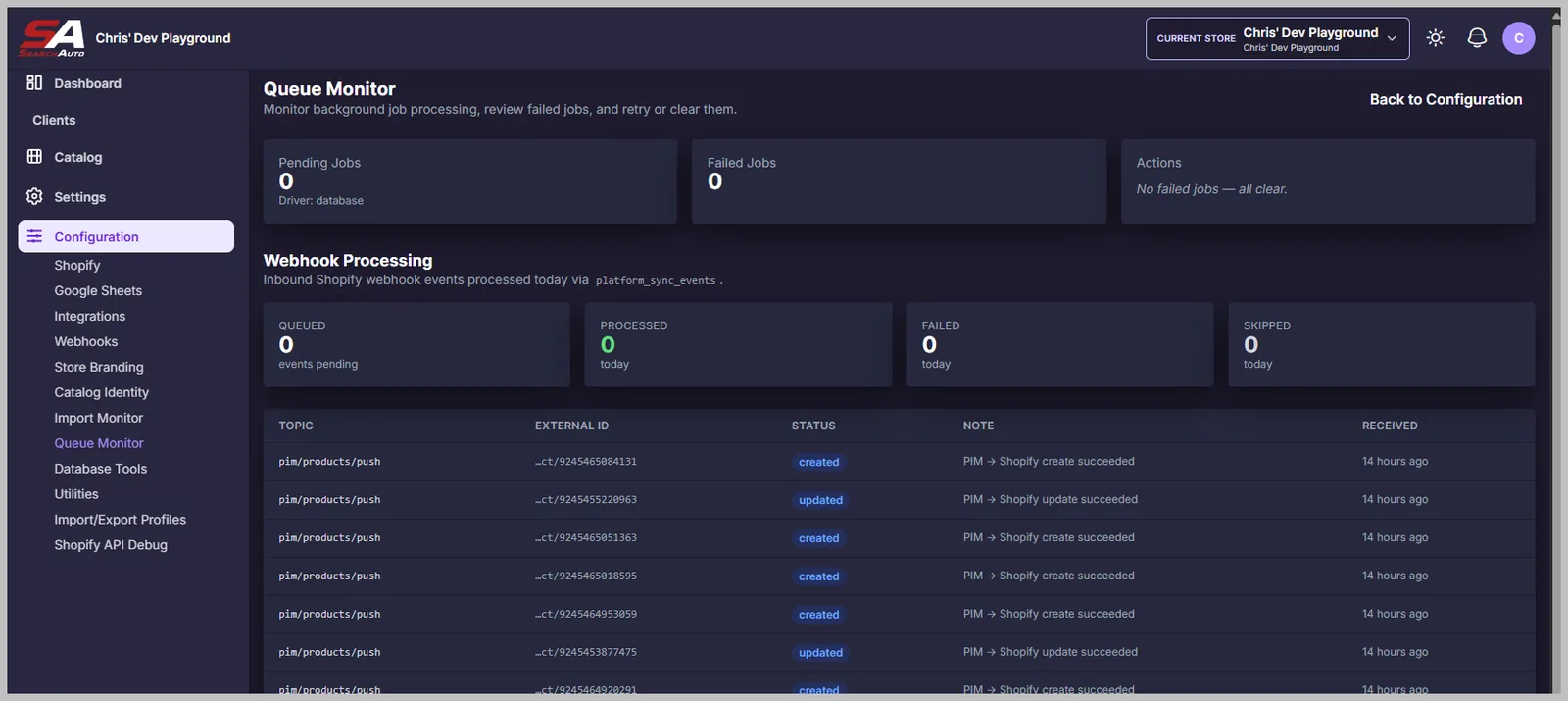
Task: Click the first row's created status badge
Action: pyautogui.click(x=818, y=462)
